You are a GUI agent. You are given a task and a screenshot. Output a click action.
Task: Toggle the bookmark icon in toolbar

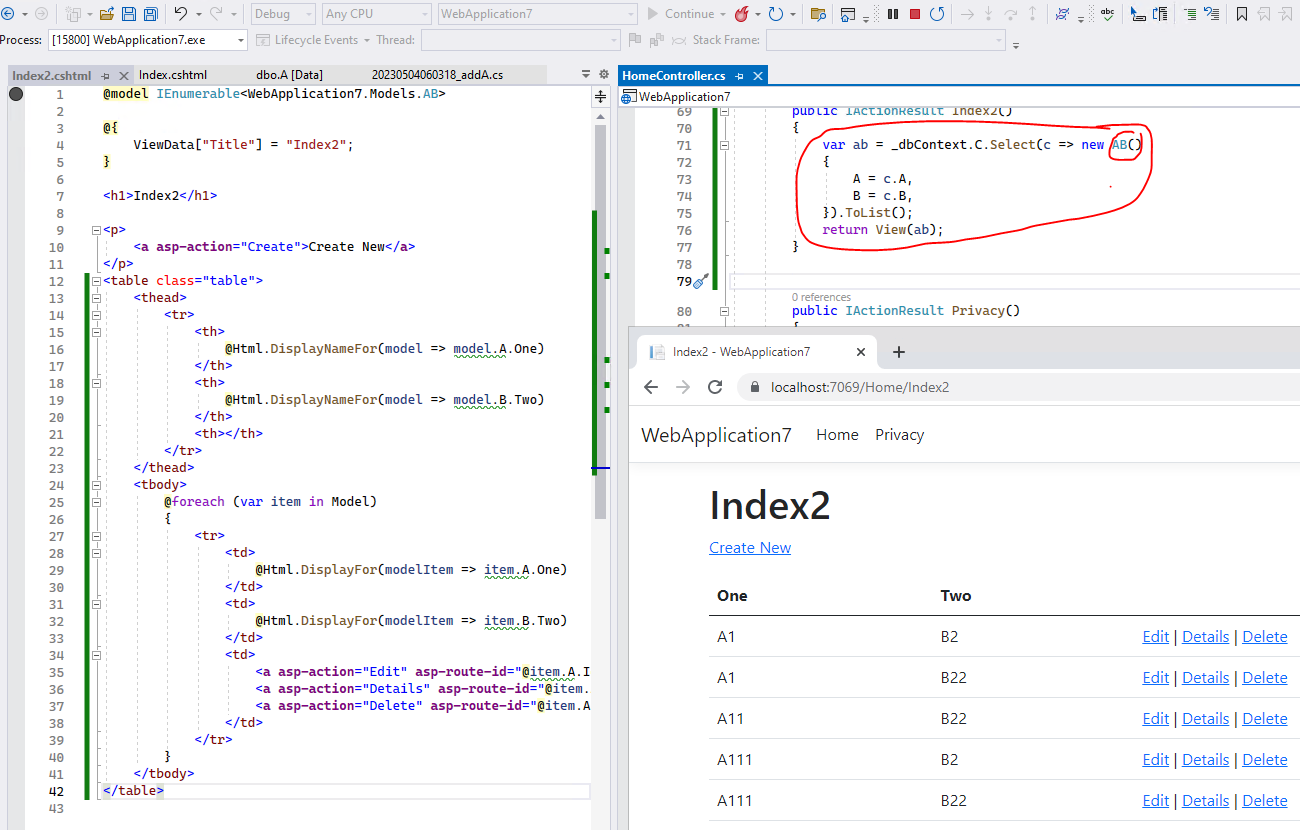coord(1241,14)
